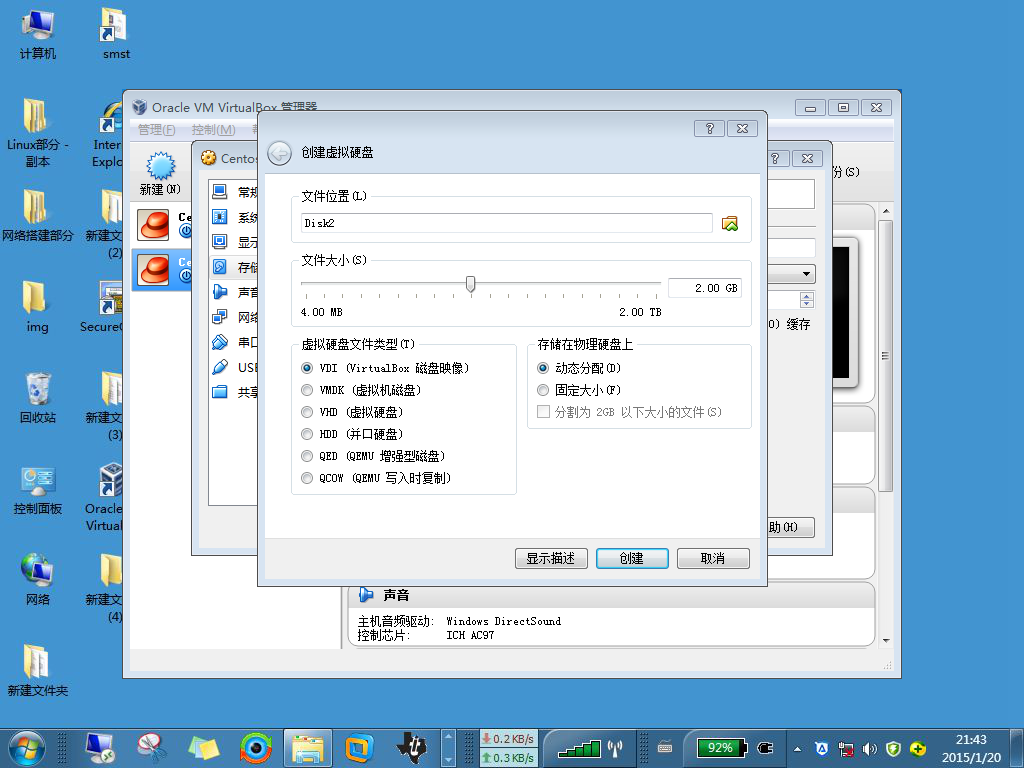1024x768 pixels.
Task: Click 创建 button to create disk
Action: point(632,558)
